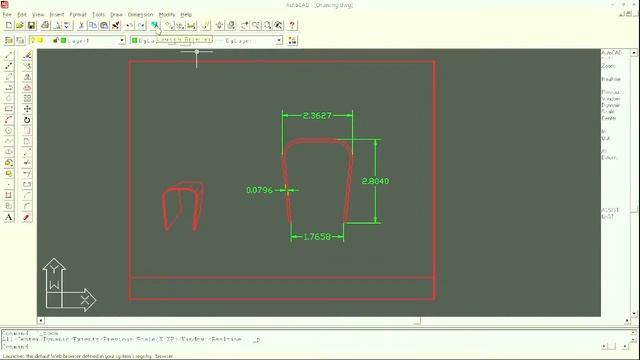Viewport: 640px width, 360px height.
Task: Select the Construction Line tool
Action: coord(9,66)
